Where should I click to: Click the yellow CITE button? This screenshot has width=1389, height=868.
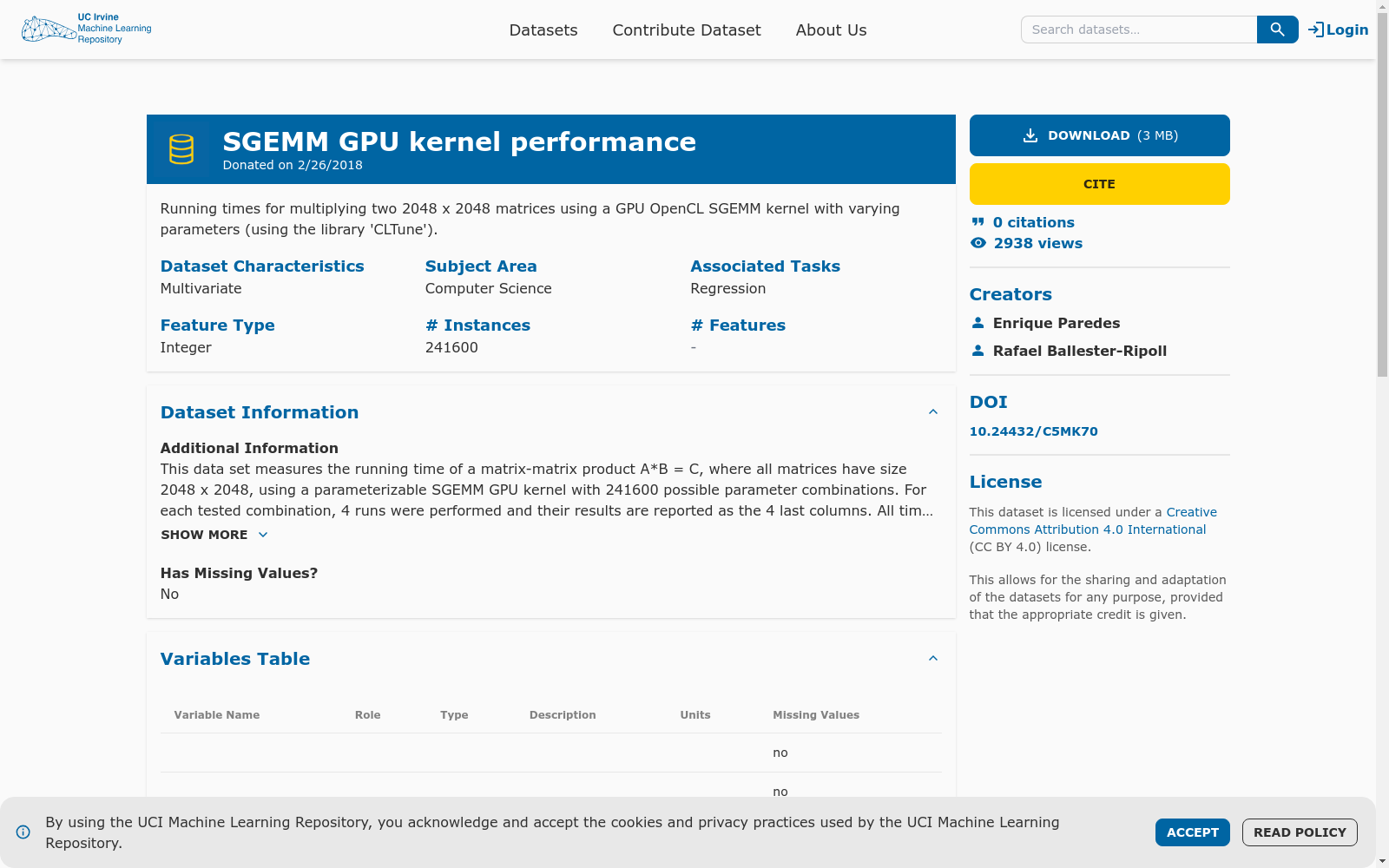1099,183
